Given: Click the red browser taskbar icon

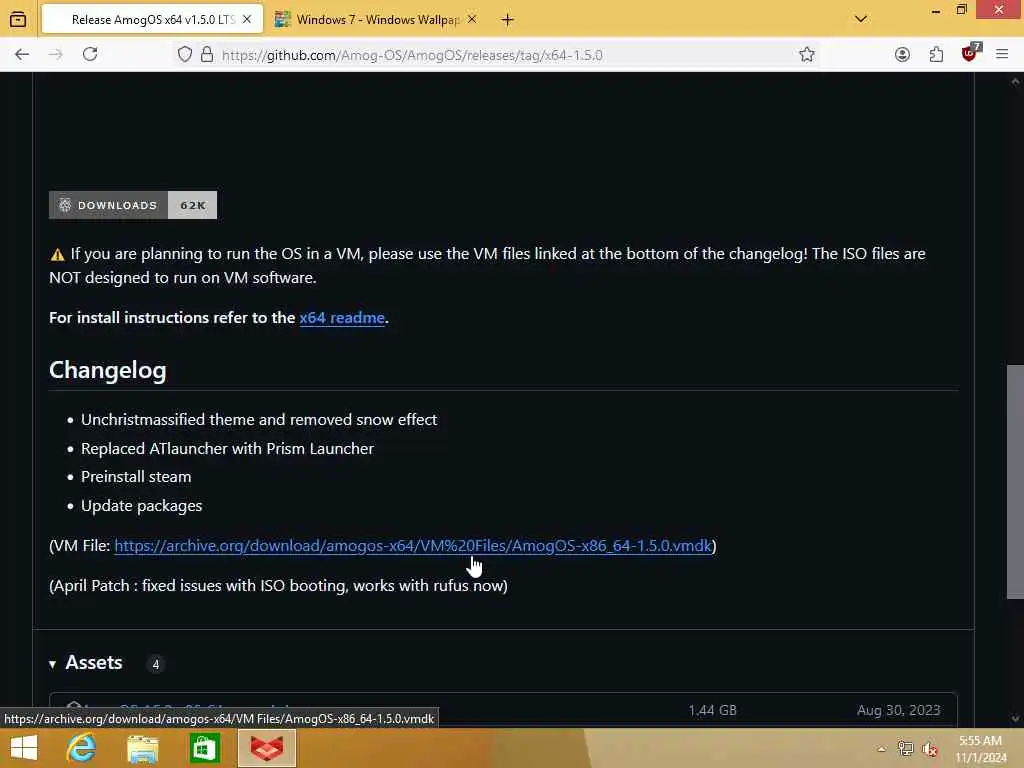Looking at the screenshot, I should click(266, 748).
